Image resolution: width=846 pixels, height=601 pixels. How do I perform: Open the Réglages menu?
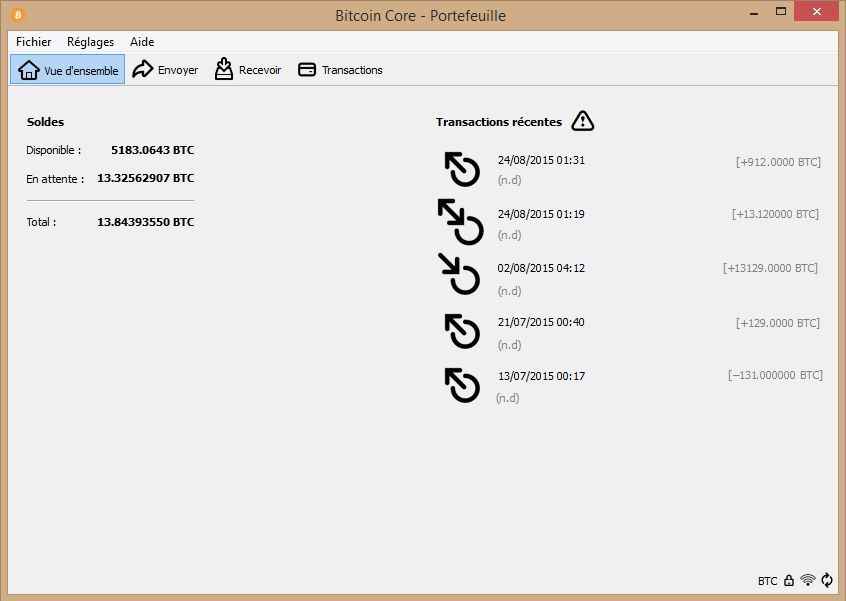point(90,42)
